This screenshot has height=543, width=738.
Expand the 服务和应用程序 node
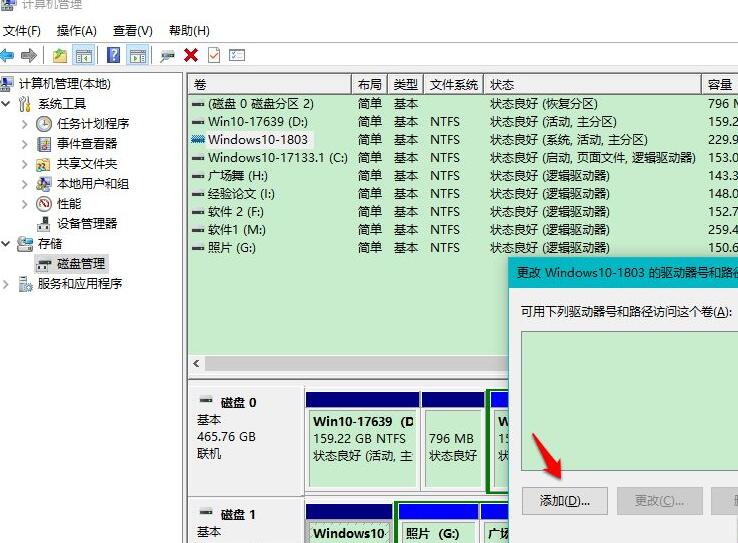tap(8, 284)
